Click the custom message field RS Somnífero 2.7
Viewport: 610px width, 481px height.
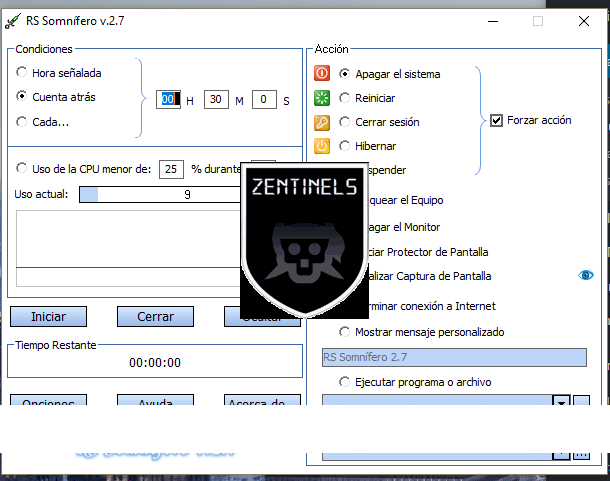click(x=454, y=357)
